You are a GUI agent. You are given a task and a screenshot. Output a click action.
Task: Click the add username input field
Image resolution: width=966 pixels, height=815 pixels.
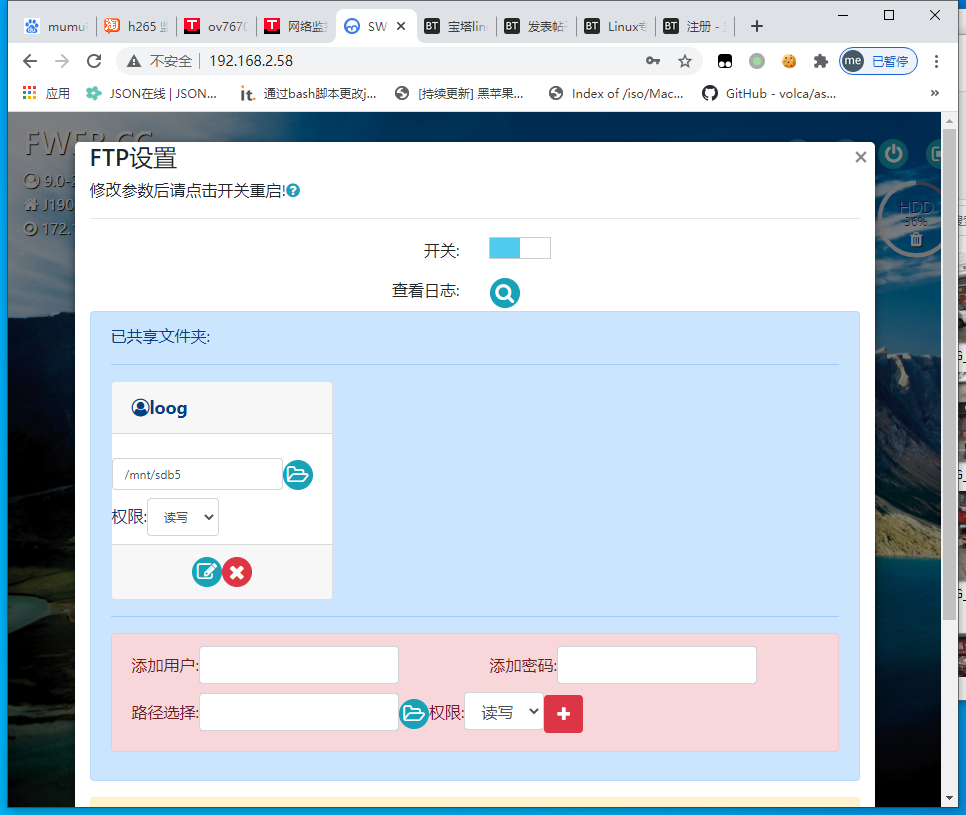(299, 665)
